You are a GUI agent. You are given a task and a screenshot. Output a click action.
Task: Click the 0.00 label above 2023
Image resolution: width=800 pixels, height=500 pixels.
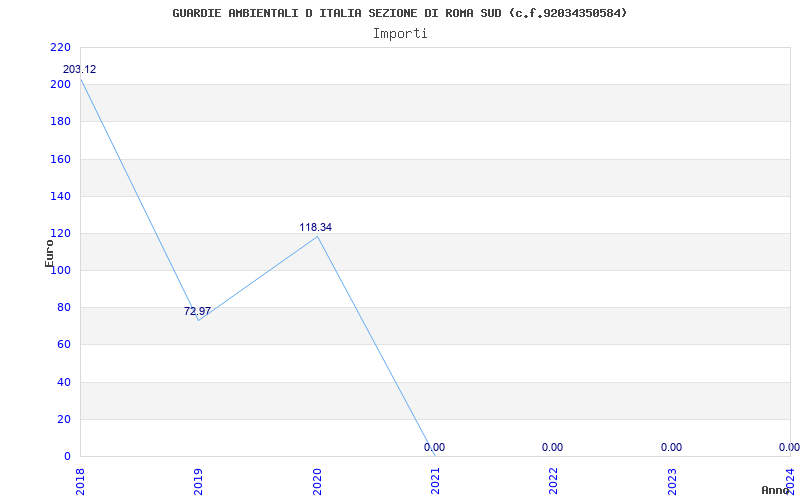(x=671, y=447)
